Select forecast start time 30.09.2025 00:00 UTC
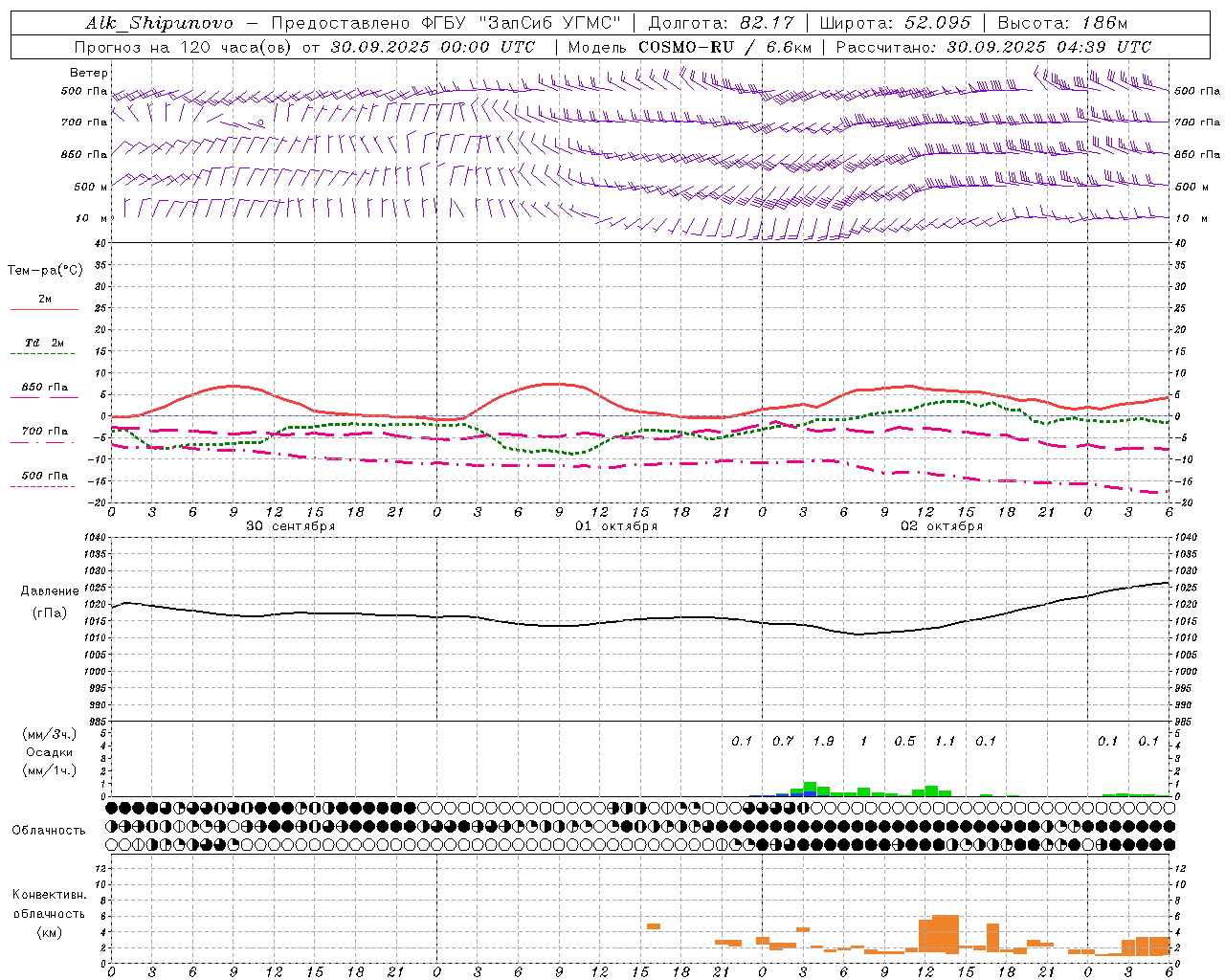 [x=433, y=47]
